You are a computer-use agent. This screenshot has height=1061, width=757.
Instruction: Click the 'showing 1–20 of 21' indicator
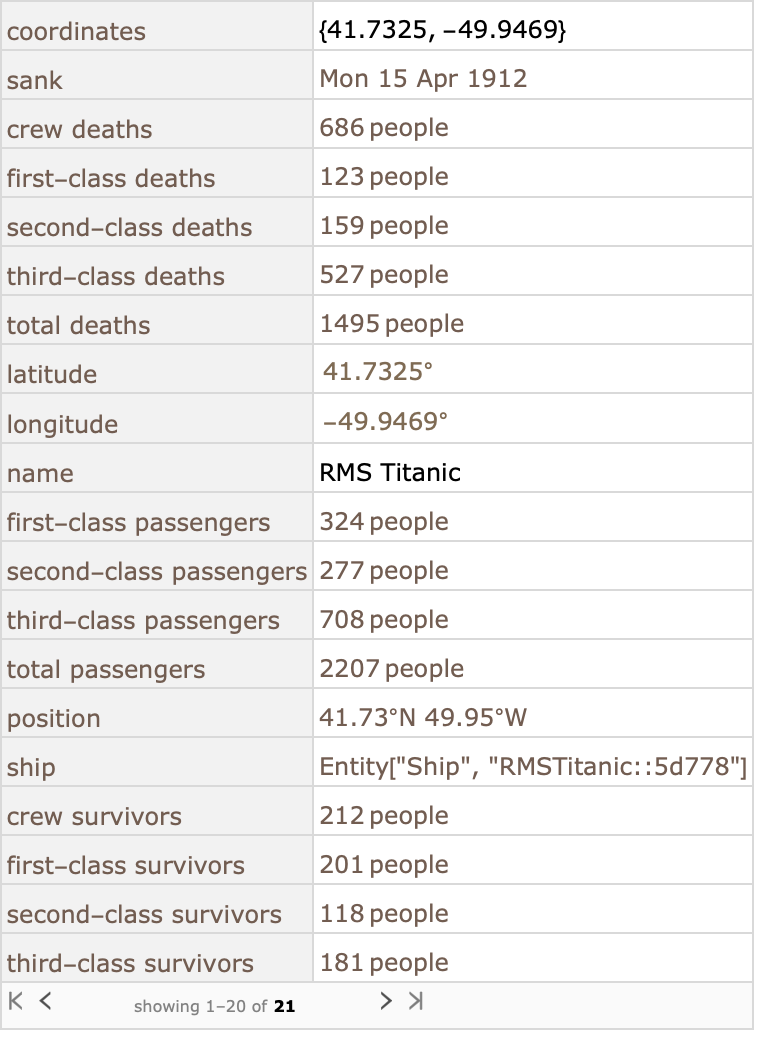coord(214,1006)
